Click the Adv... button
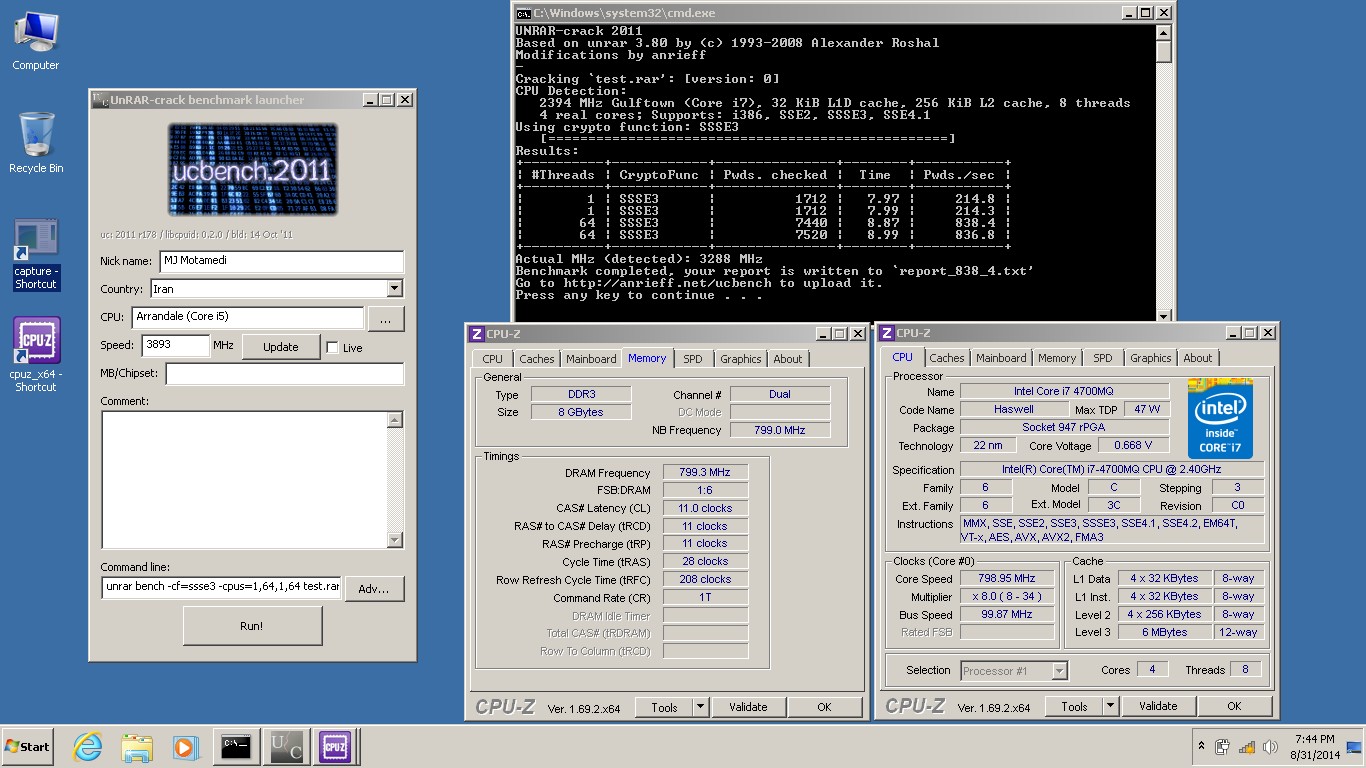The image size is (1366, 768). [x=374, y=588]
